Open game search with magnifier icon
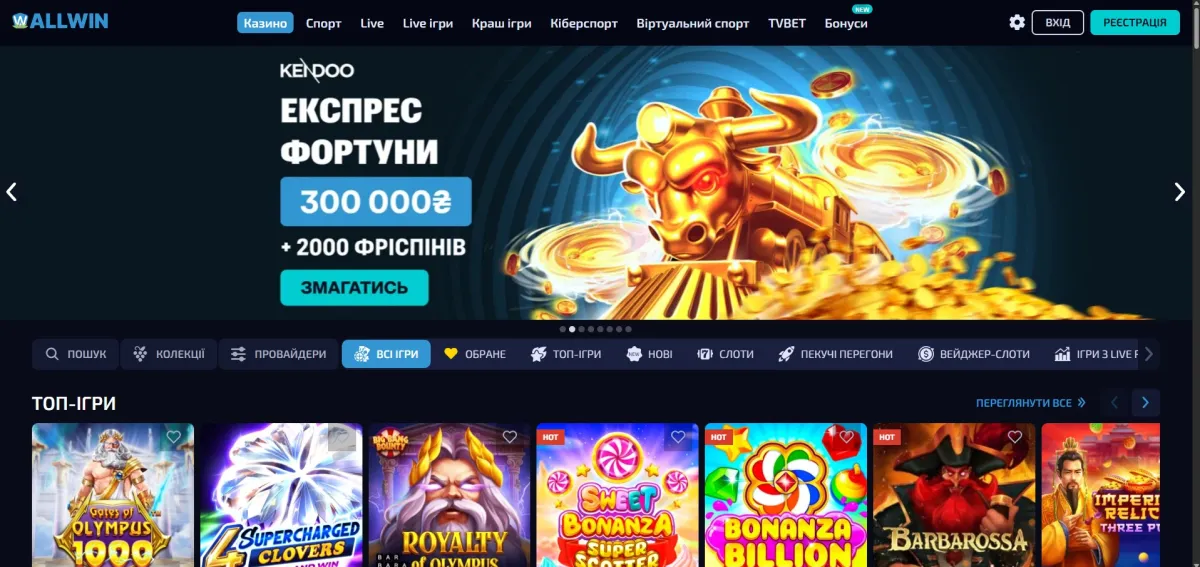Screen dimensions: 1200x567 click(76, 354)
